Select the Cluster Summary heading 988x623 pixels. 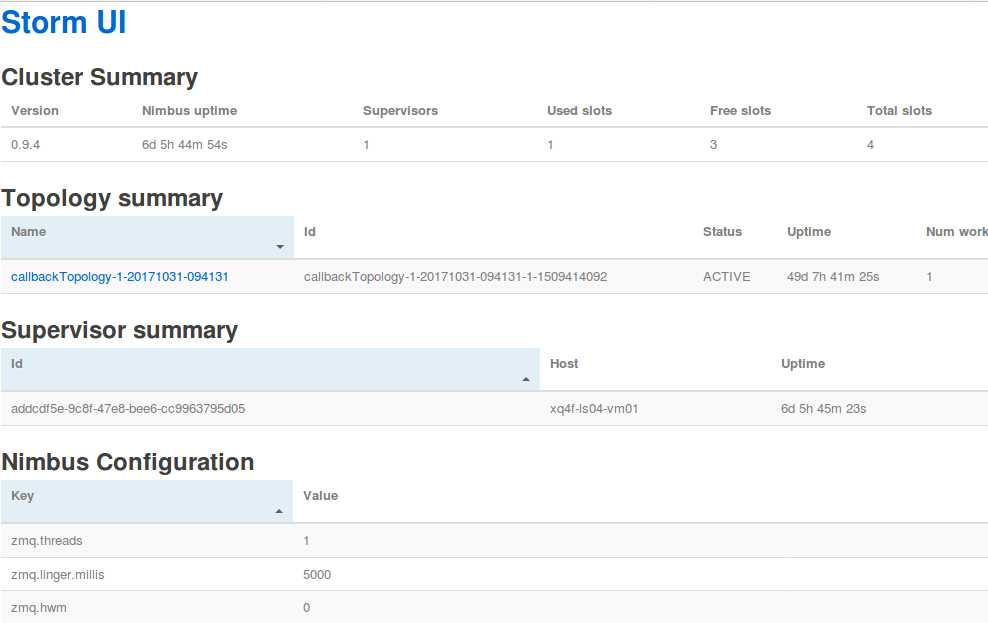click(100, 77)
